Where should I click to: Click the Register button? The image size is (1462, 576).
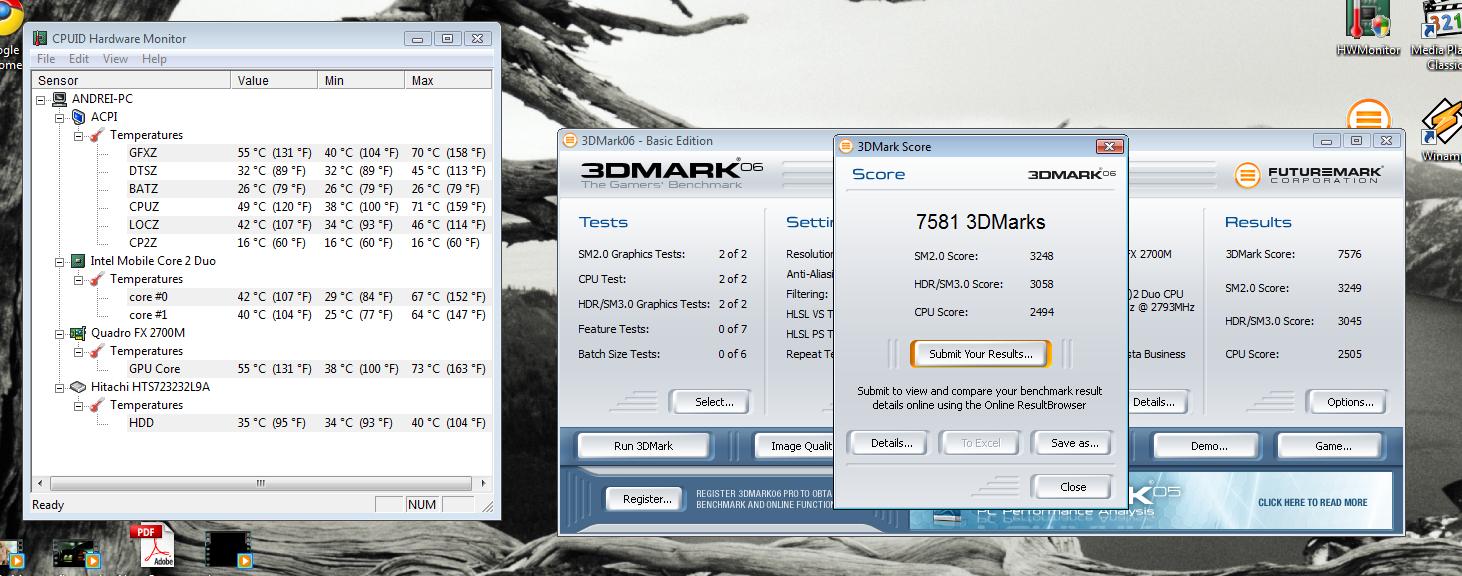pyautogui.click(x=646, y=498)
